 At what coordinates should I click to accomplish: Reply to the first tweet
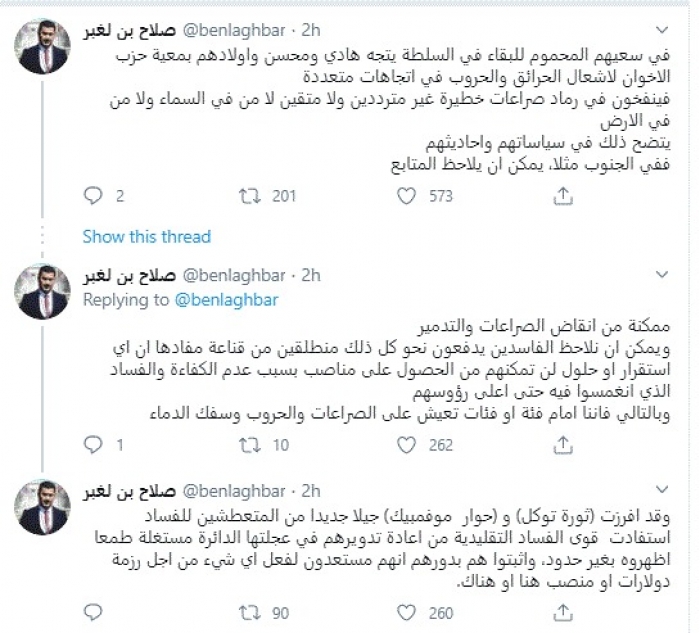pos(93,196)
